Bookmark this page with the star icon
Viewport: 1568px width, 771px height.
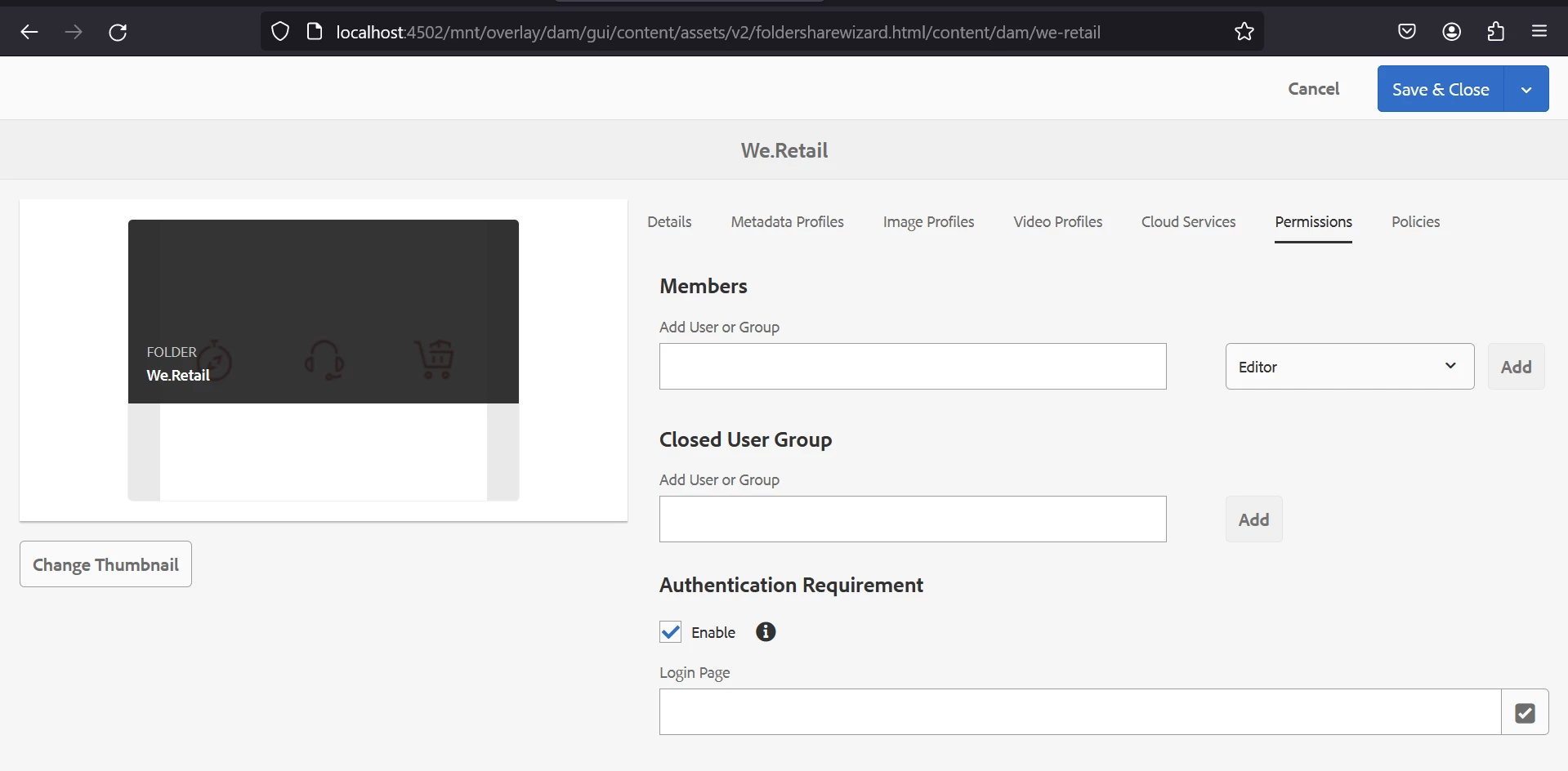coord(1244,32)
